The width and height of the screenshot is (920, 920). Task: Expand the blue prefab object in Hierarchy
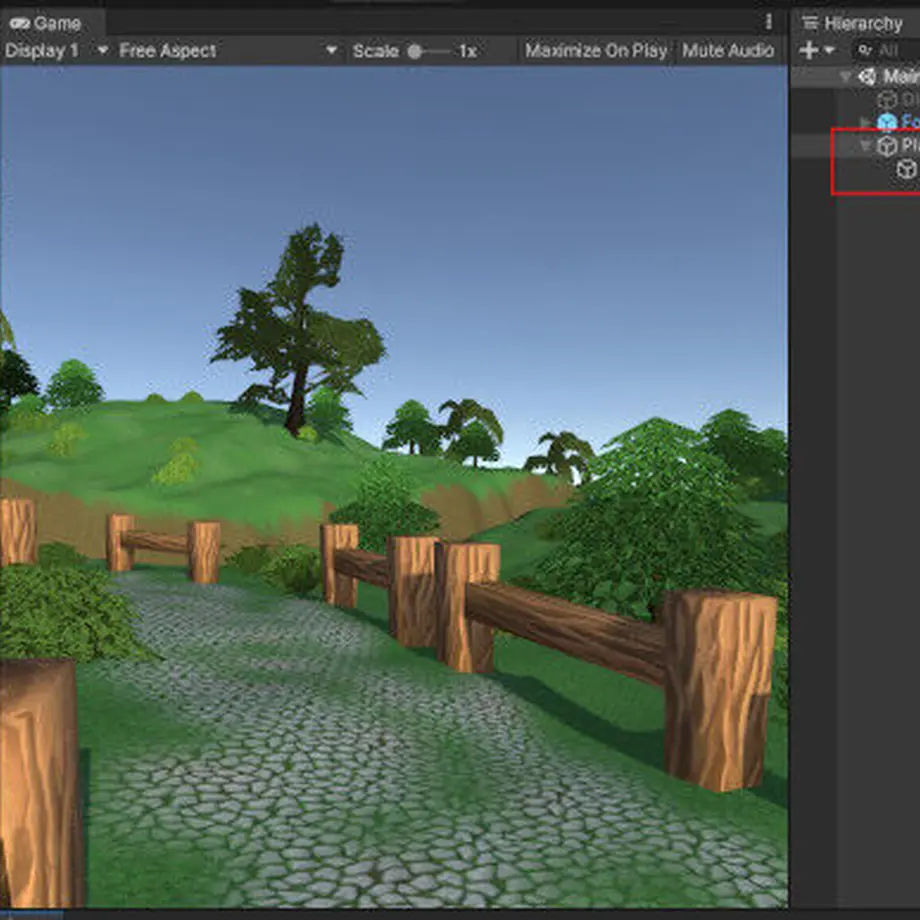(865, 122)
